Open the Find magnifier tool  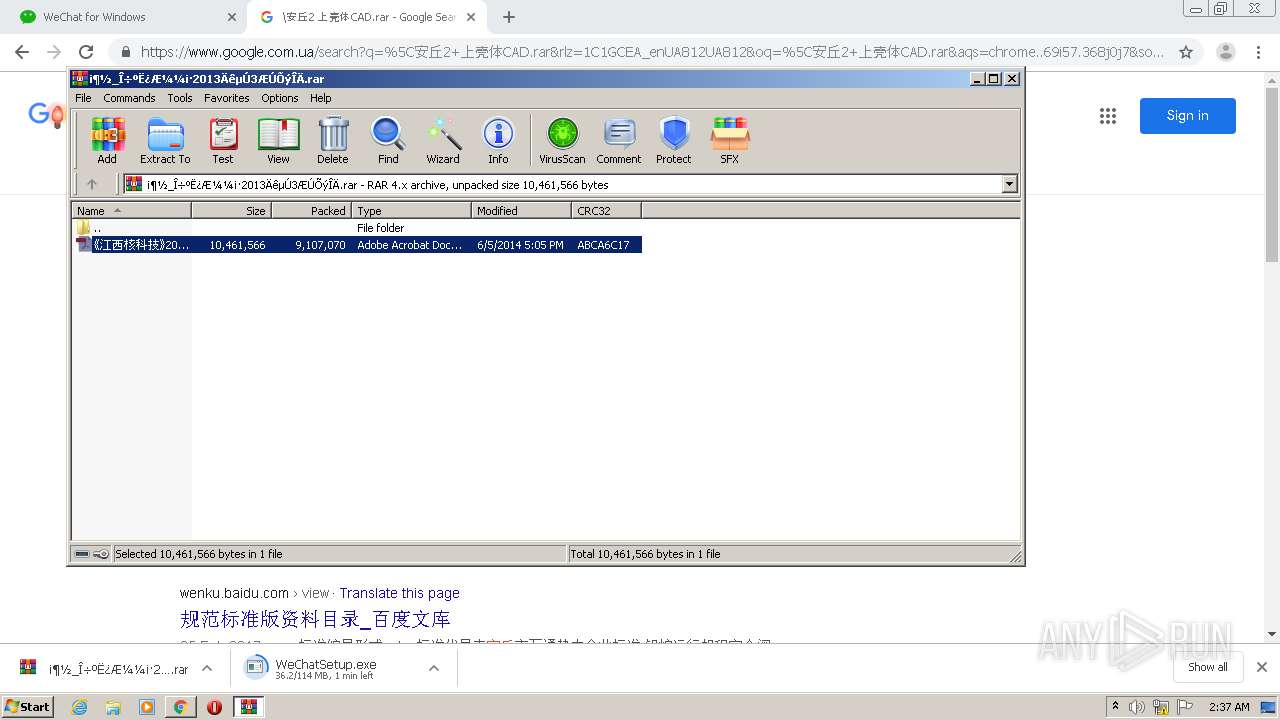pyautogui.click(x=388, y=140)
